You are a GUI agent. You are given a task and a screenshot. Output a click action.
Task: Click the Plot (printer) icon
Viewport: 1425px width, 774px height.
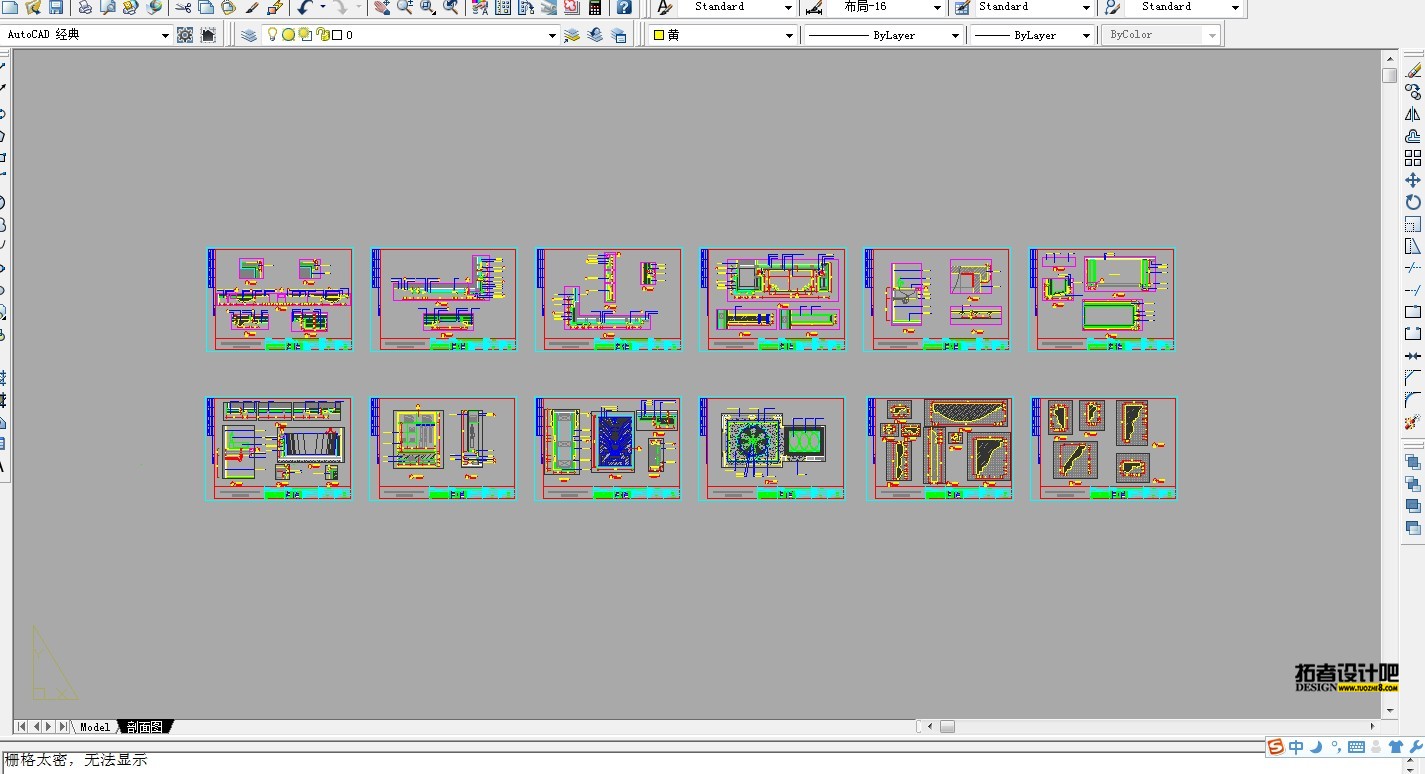85,8
